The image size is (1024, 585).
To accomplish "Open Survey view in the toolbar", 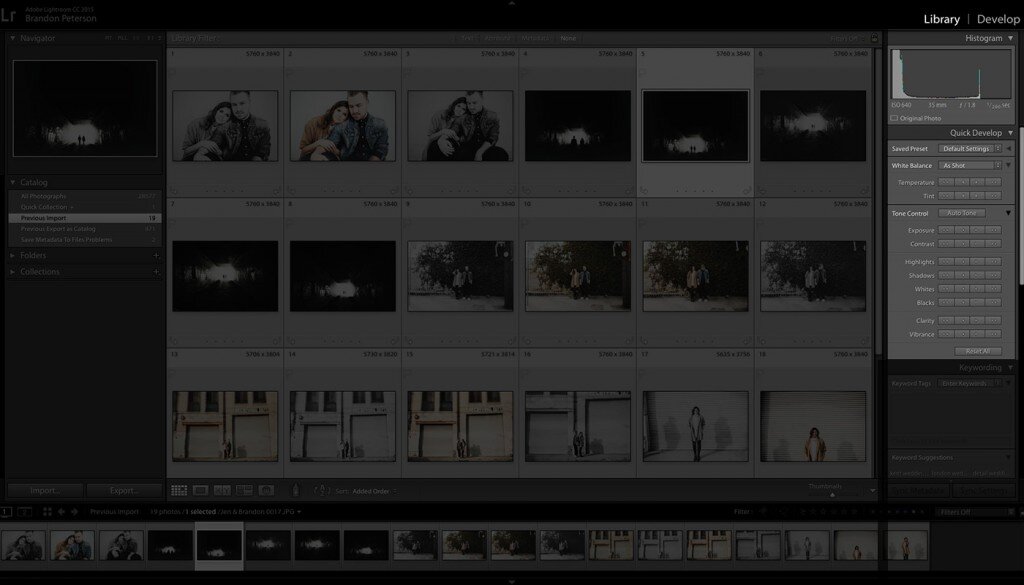I will [244, 490].
